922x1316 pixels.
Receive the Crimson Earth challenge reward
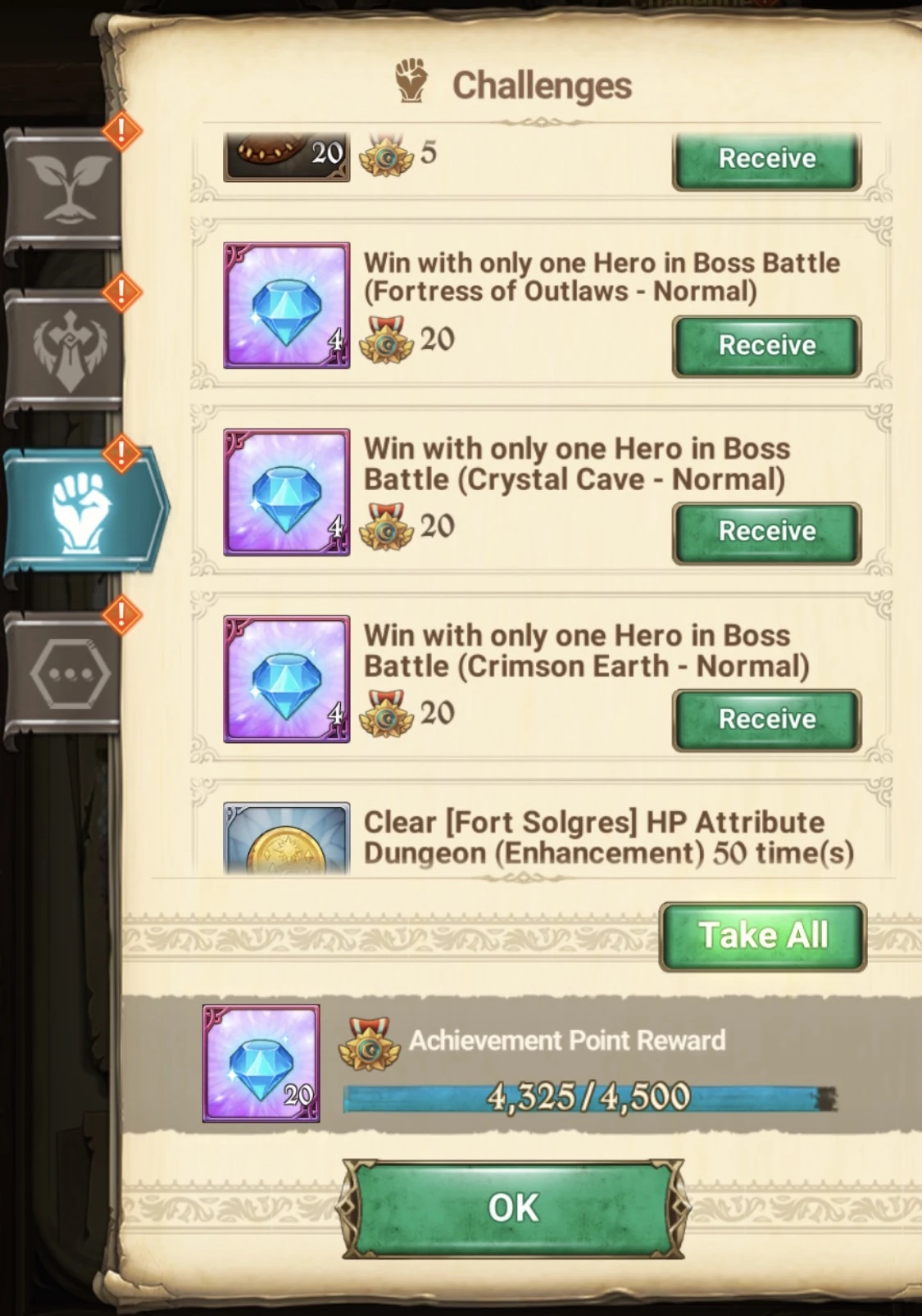point(767,719)
